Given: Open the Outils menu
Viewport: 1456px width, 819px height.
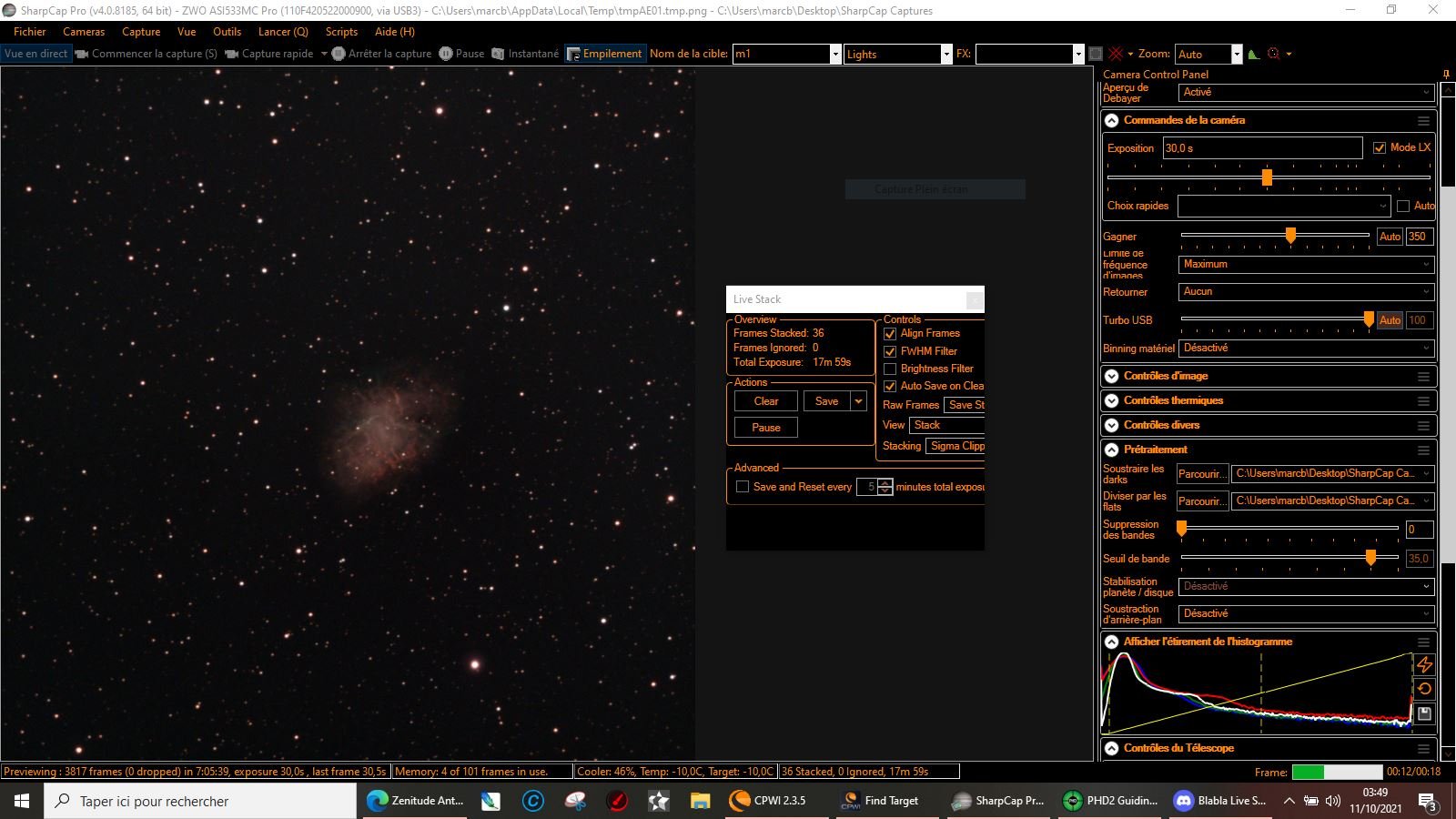Looking at the screenshot, I should coord(227,32).
